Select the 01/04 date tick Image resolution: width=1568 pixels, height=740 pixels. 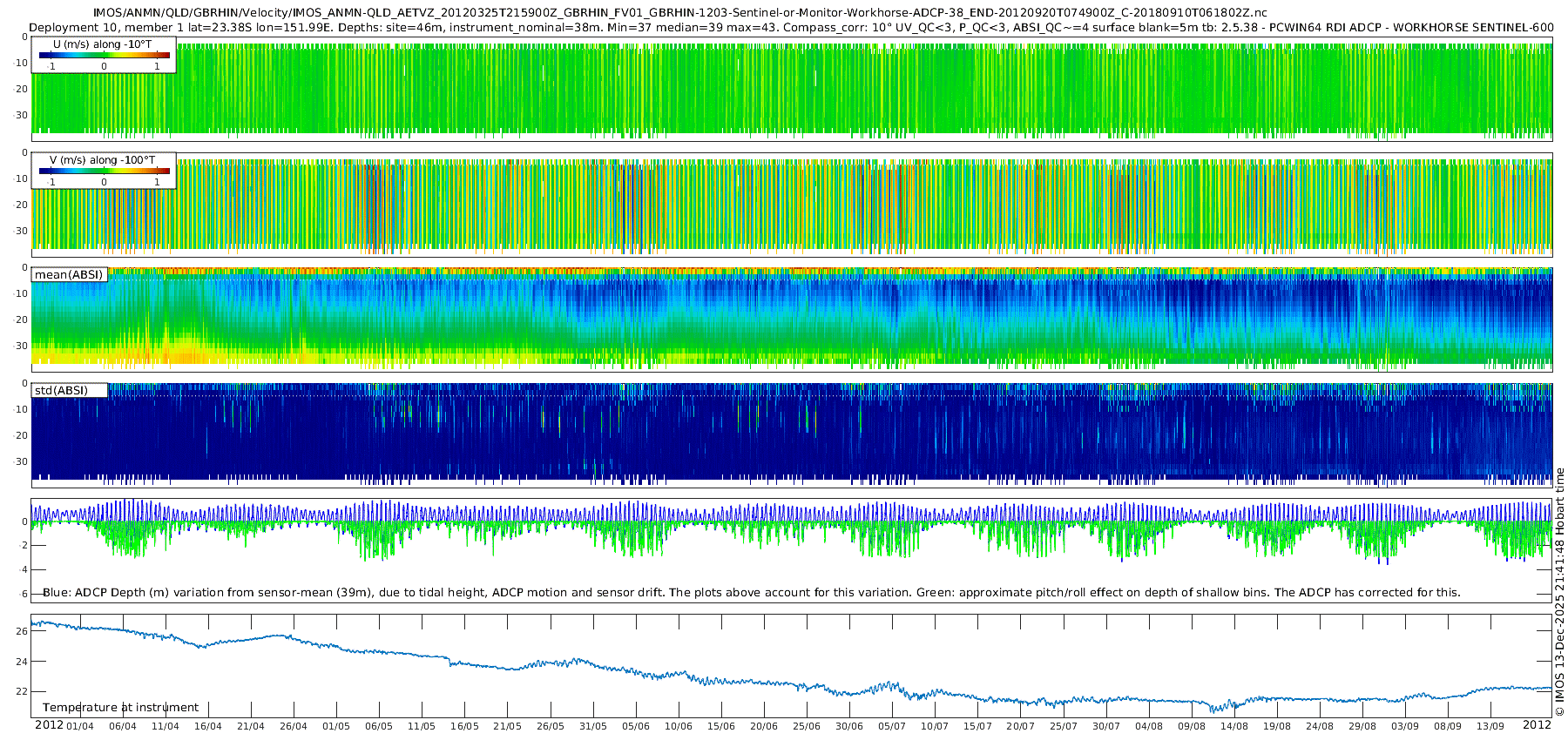(x=80, y=727)
